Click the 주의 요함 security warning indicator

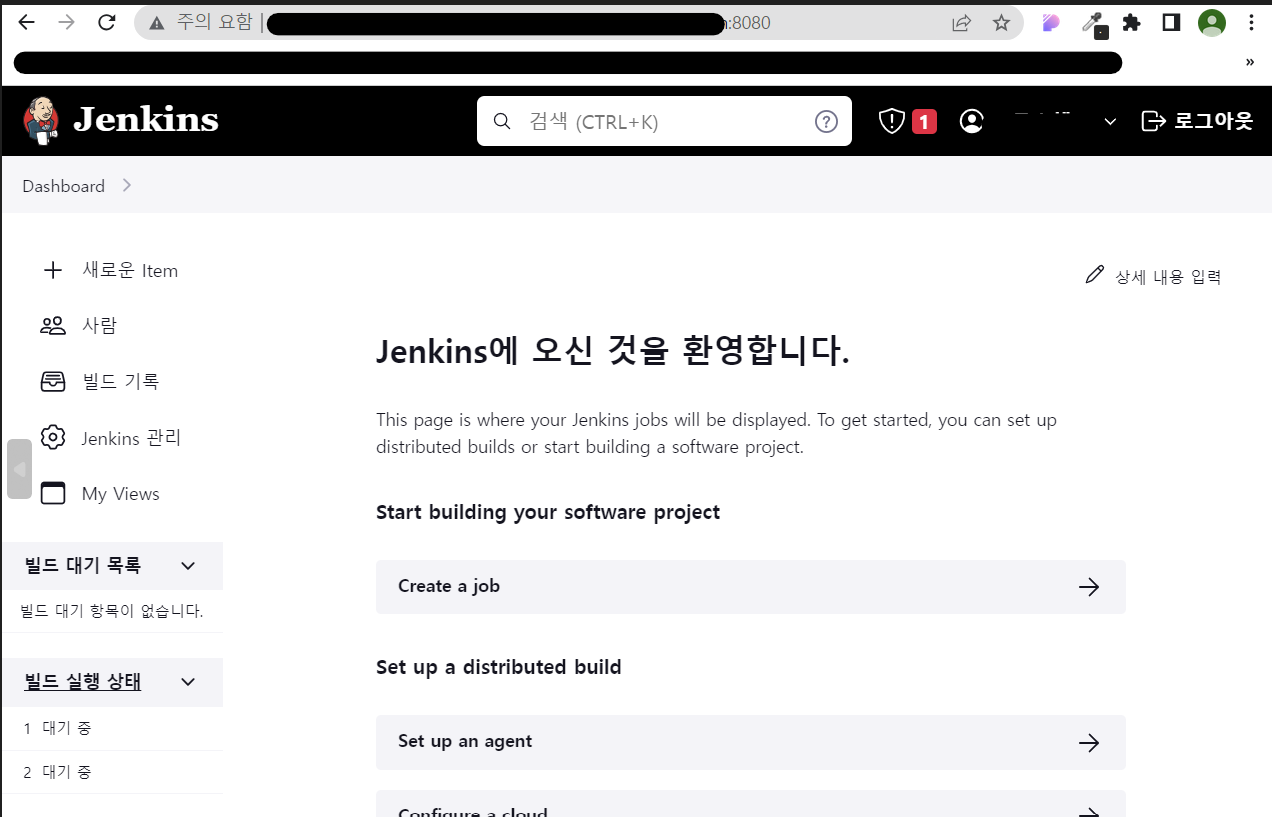coord(200,23)
